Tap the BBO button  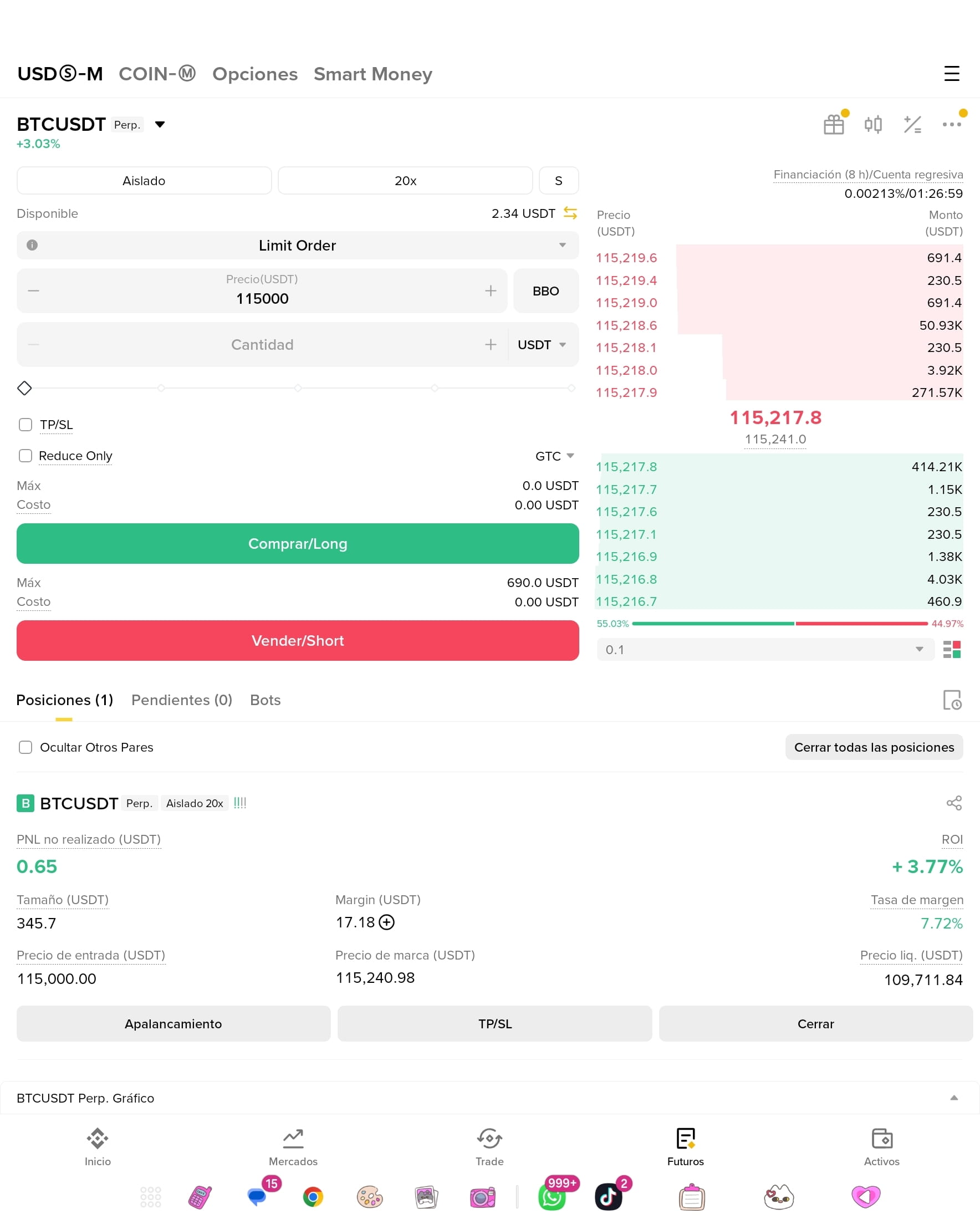click(x=545, y=290)
